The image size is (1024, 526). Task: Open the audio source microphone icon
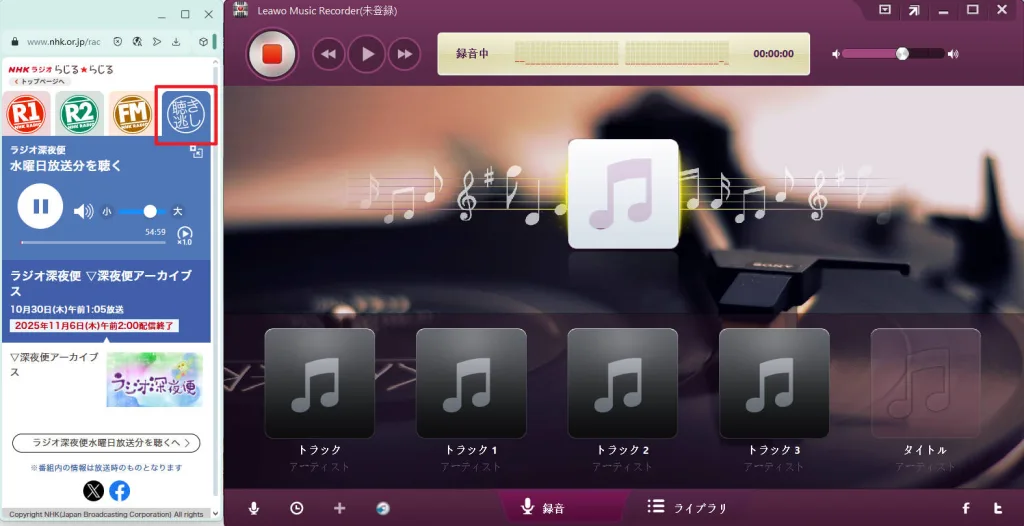click(x=254, y=508)
